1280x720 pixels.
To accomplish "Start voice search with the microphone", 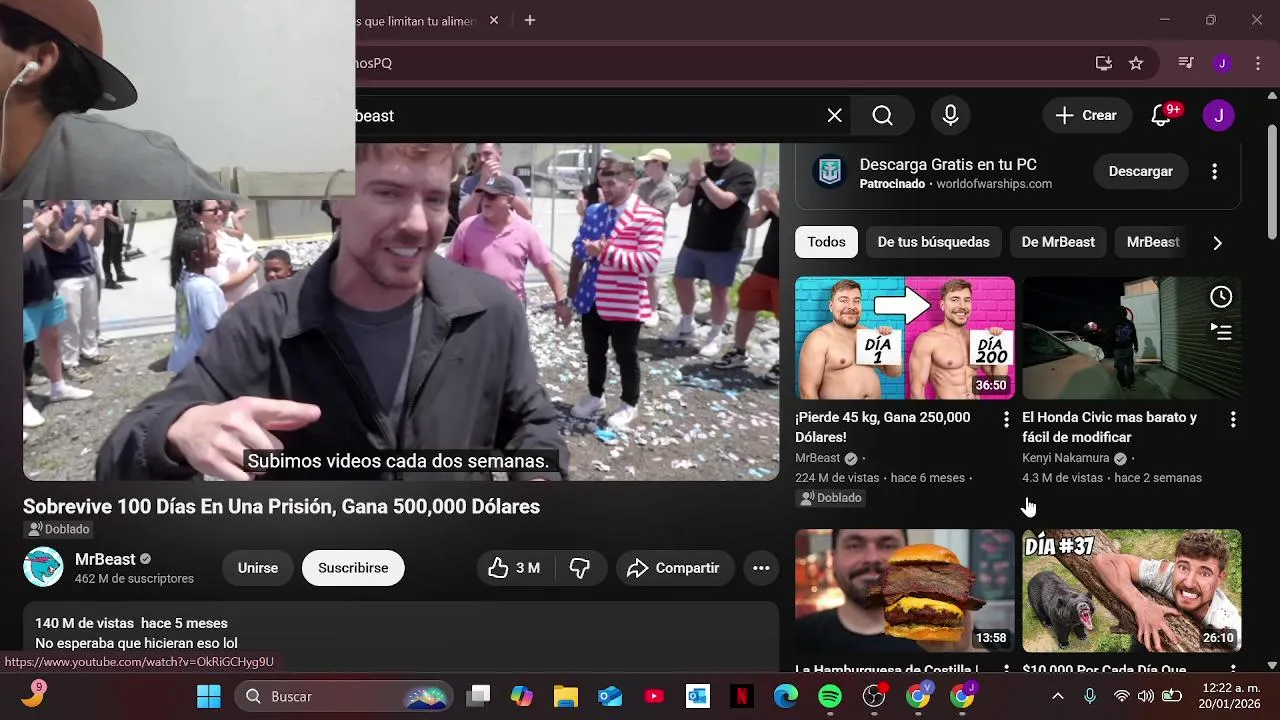I will [951, 116].
